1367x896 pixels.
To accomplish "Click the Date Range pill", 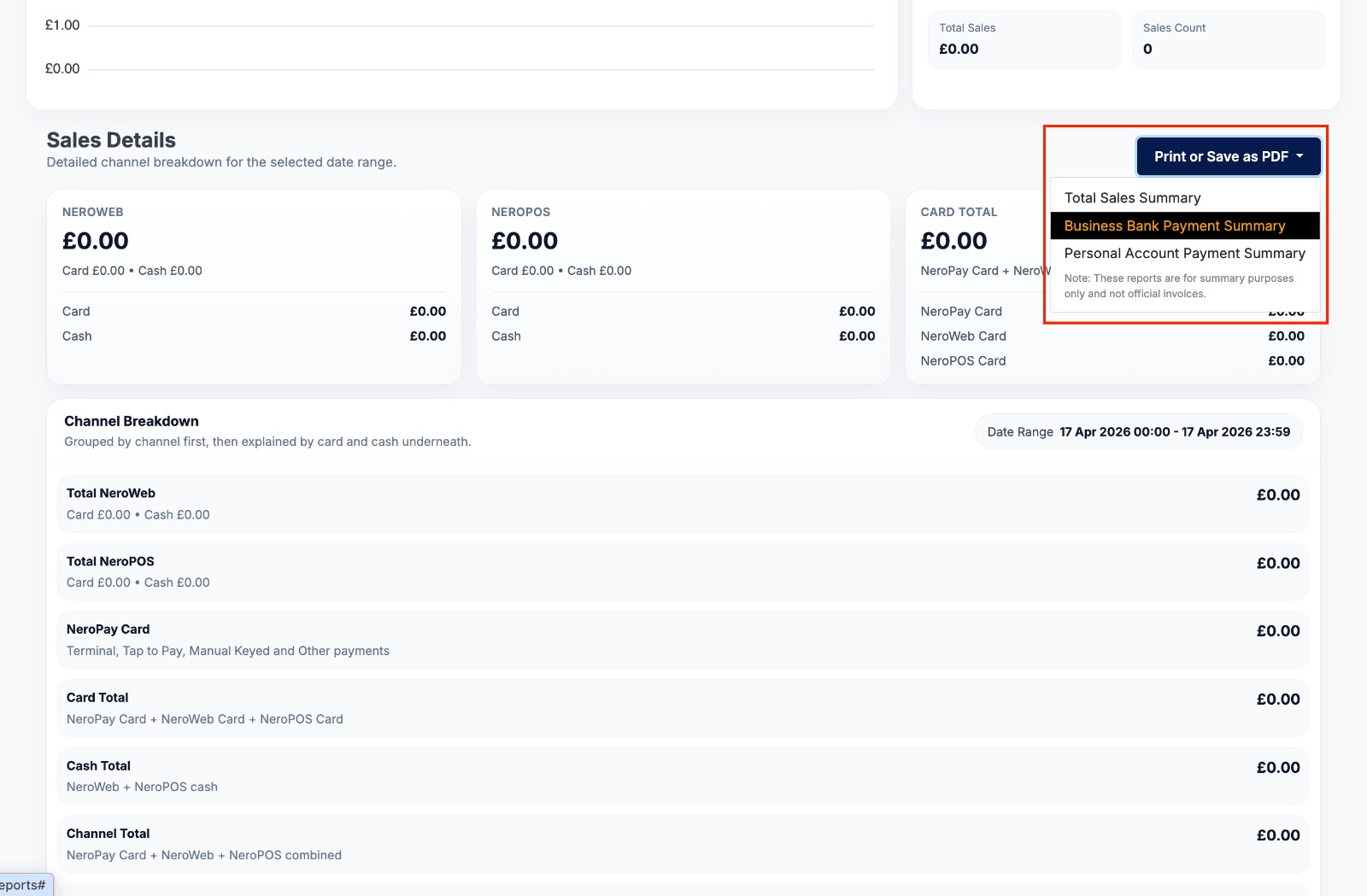I will pos(1138,432).
